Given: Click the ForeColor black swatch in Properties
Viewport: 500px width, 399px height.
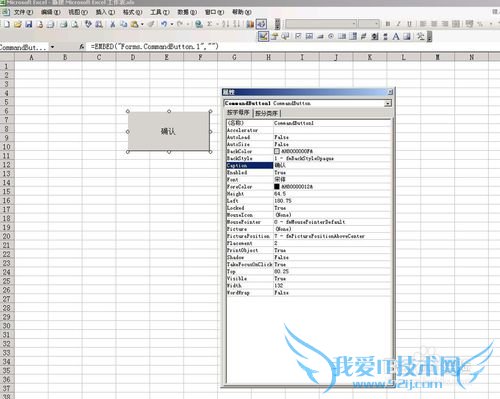Looking at the screenshot, I should coord(277,187).
